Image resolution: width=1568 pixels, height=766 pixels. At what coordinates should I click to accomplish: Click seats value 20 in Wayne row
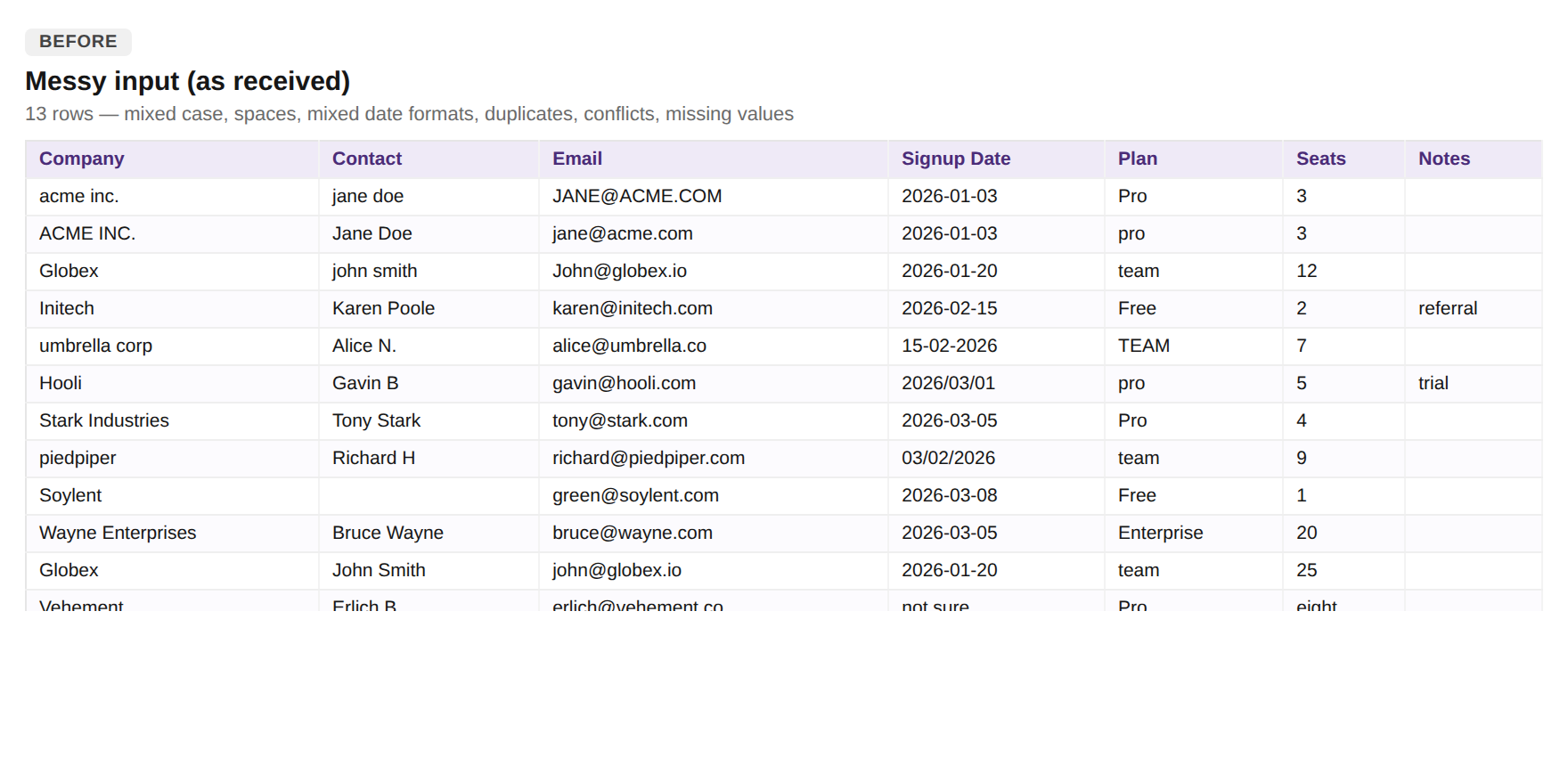point(1343,534)
